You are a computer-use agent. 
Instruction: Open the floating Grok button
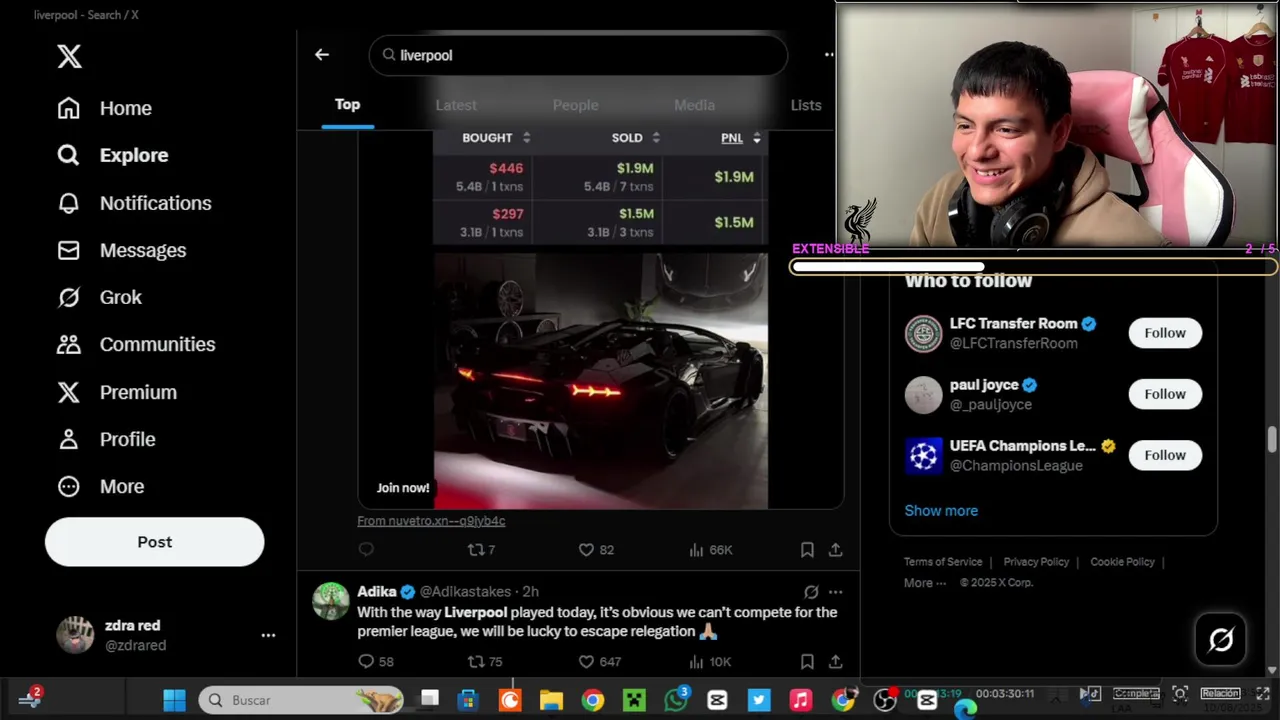tap(1221, 639)
